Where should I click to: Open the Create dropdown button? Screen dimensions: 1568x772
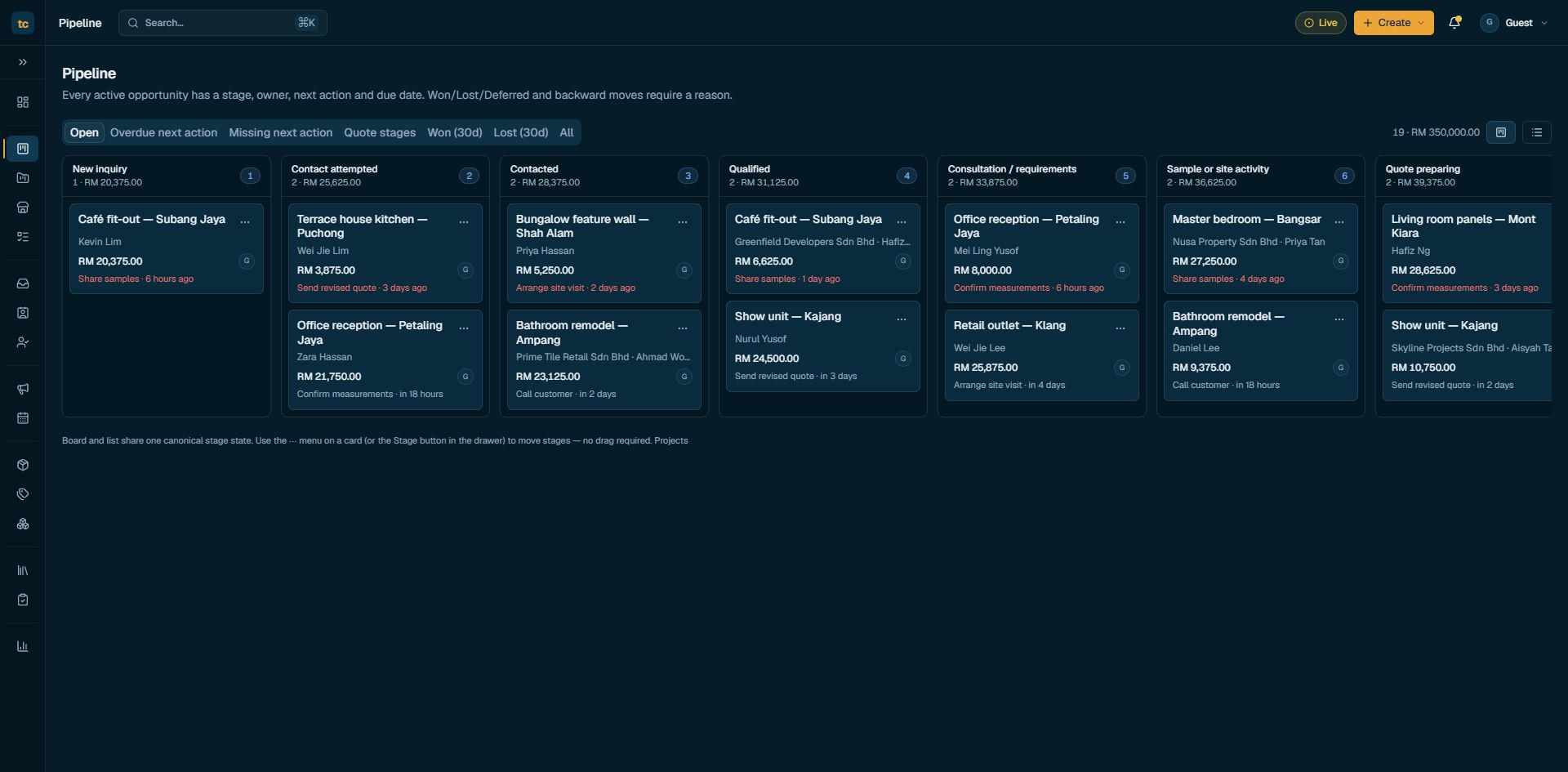pos(1394,23)
